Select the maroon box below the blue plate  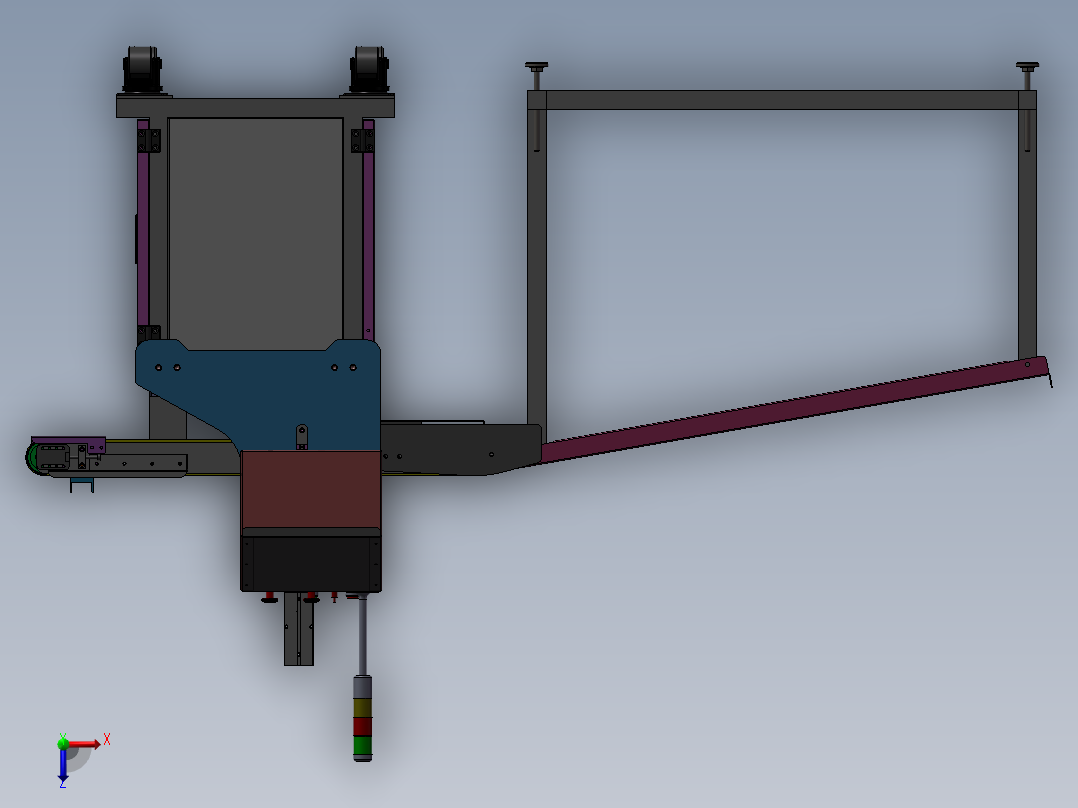pos(311,490)
